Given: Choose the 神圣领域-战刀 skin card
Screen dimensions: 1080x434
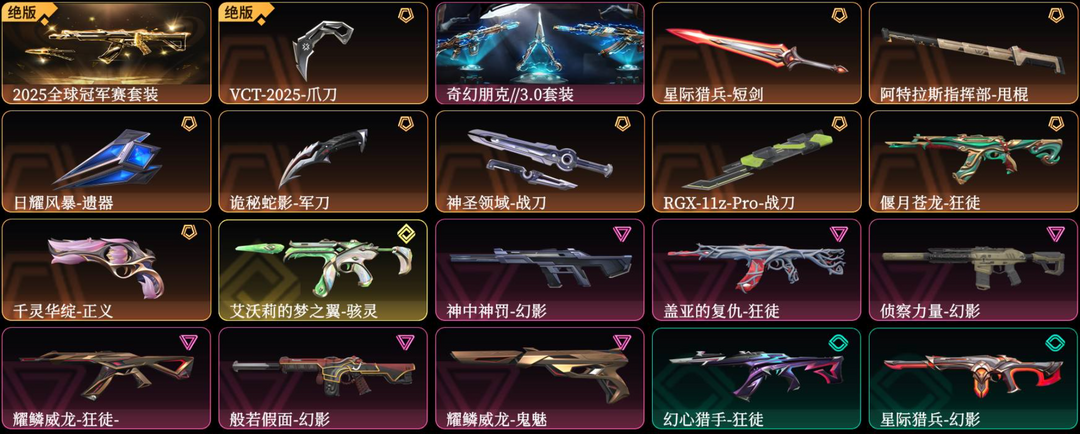Looking at the screenshot, I should pos(540,161).
